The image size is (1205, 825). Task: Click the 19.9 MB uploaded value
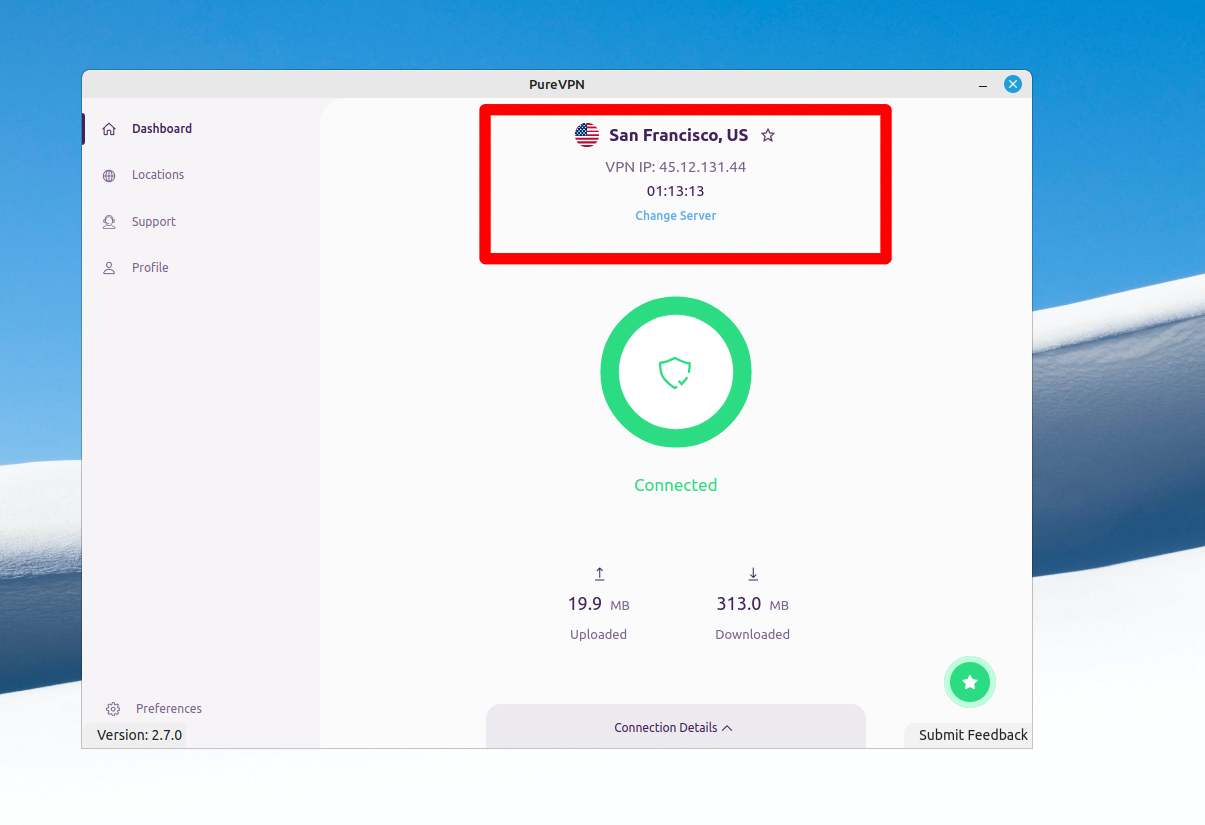(599, 604)
